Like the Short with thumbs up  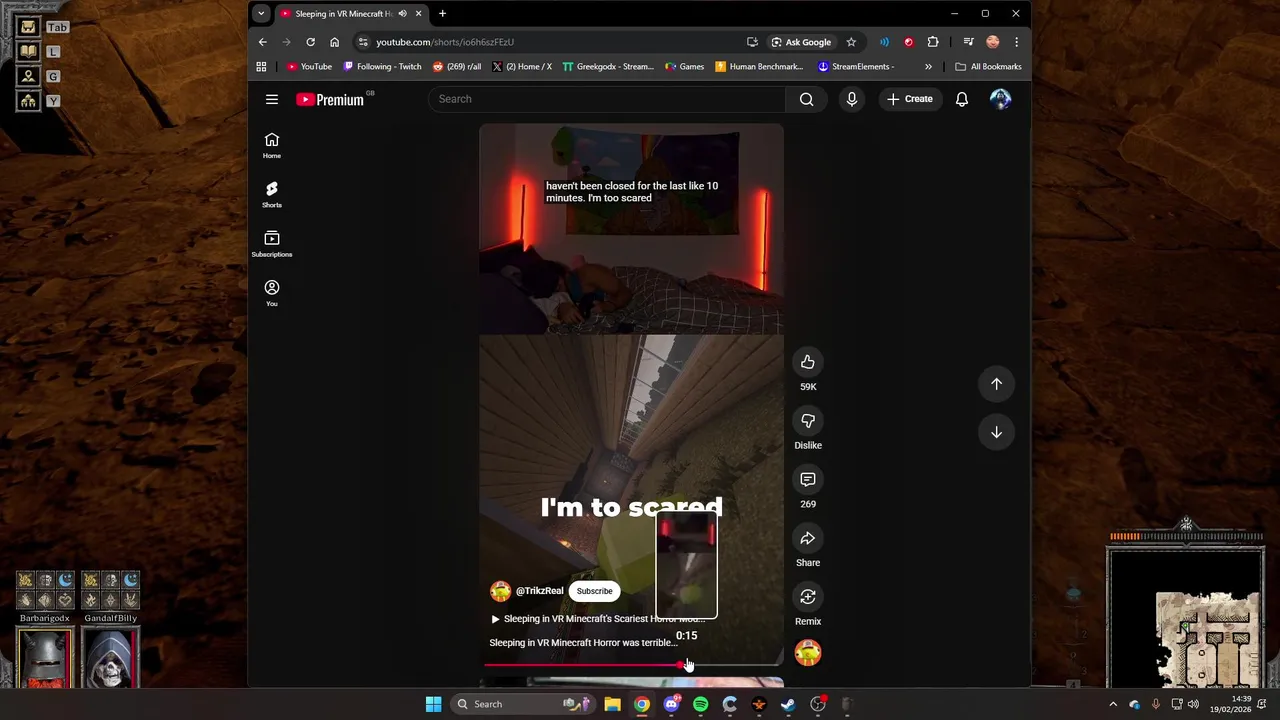808,362
